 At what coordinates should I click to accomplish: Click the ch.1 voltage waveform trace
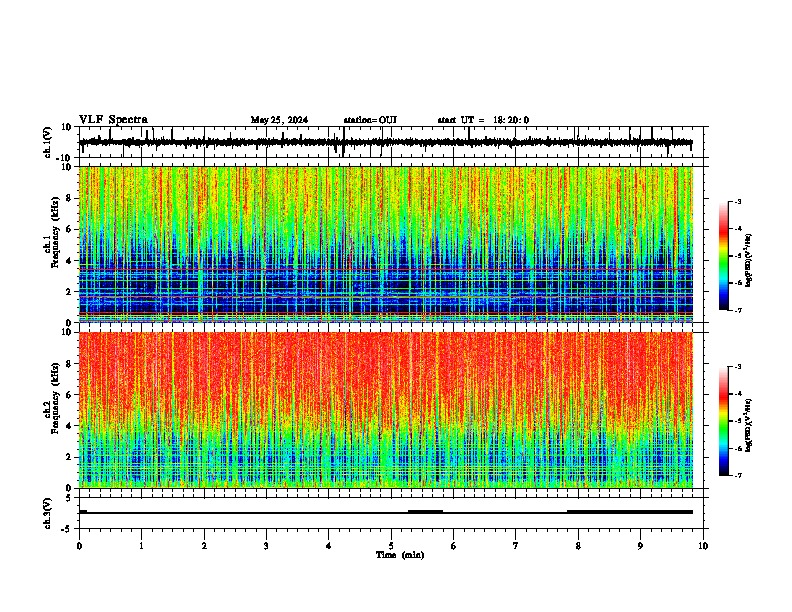tap(386, 142)
